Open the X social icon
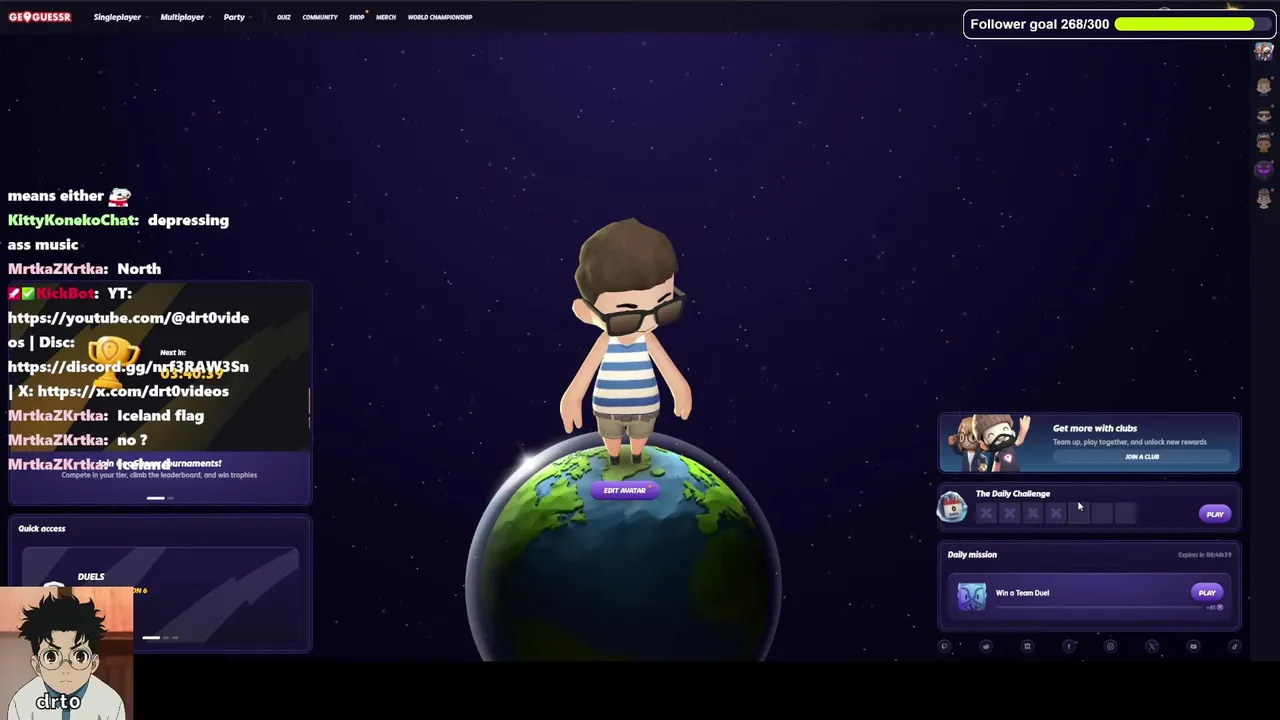Screen dimensions: 1280x720 pyautogui.click(x=1152, y=646)
